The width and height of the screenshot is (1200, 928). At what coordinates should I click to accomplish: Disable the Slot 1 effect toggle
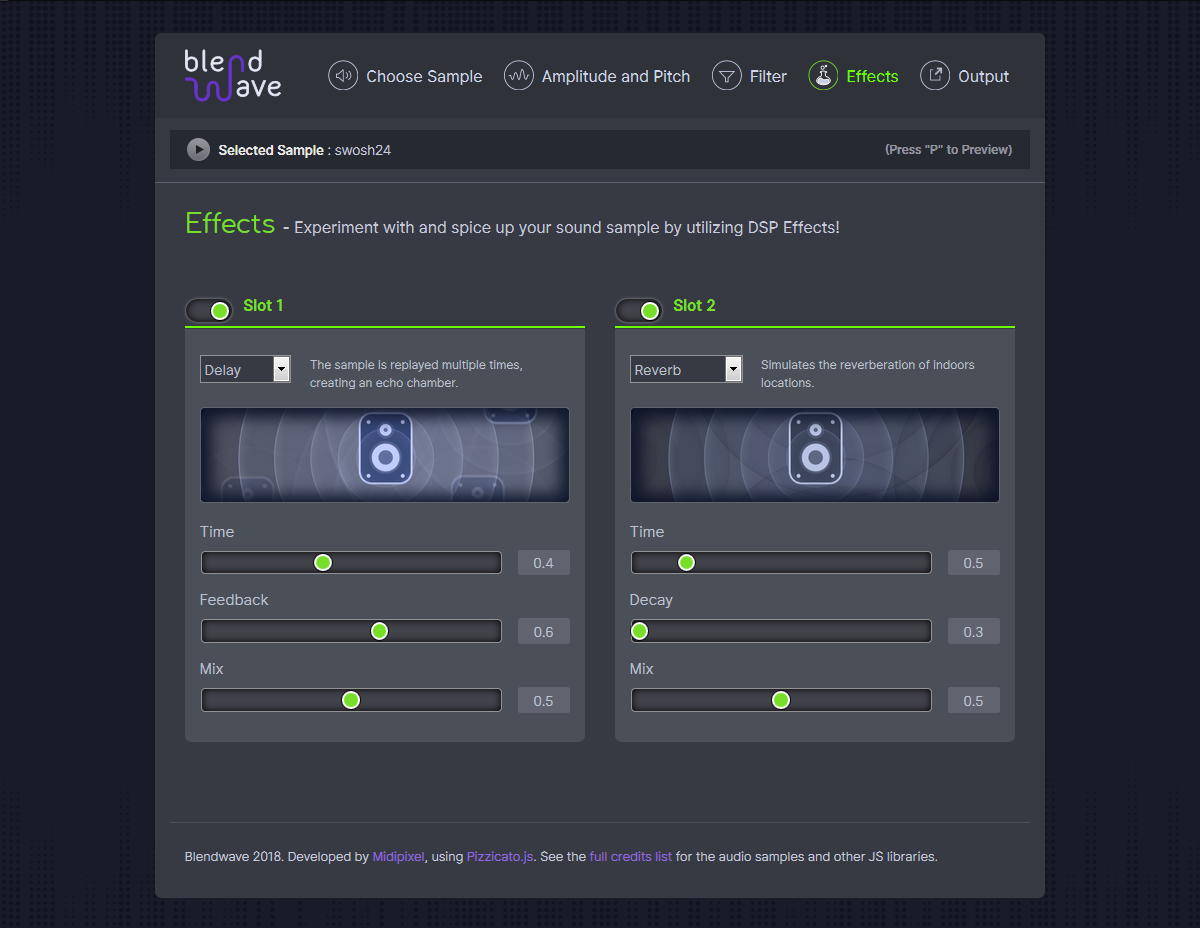[209, 310]
